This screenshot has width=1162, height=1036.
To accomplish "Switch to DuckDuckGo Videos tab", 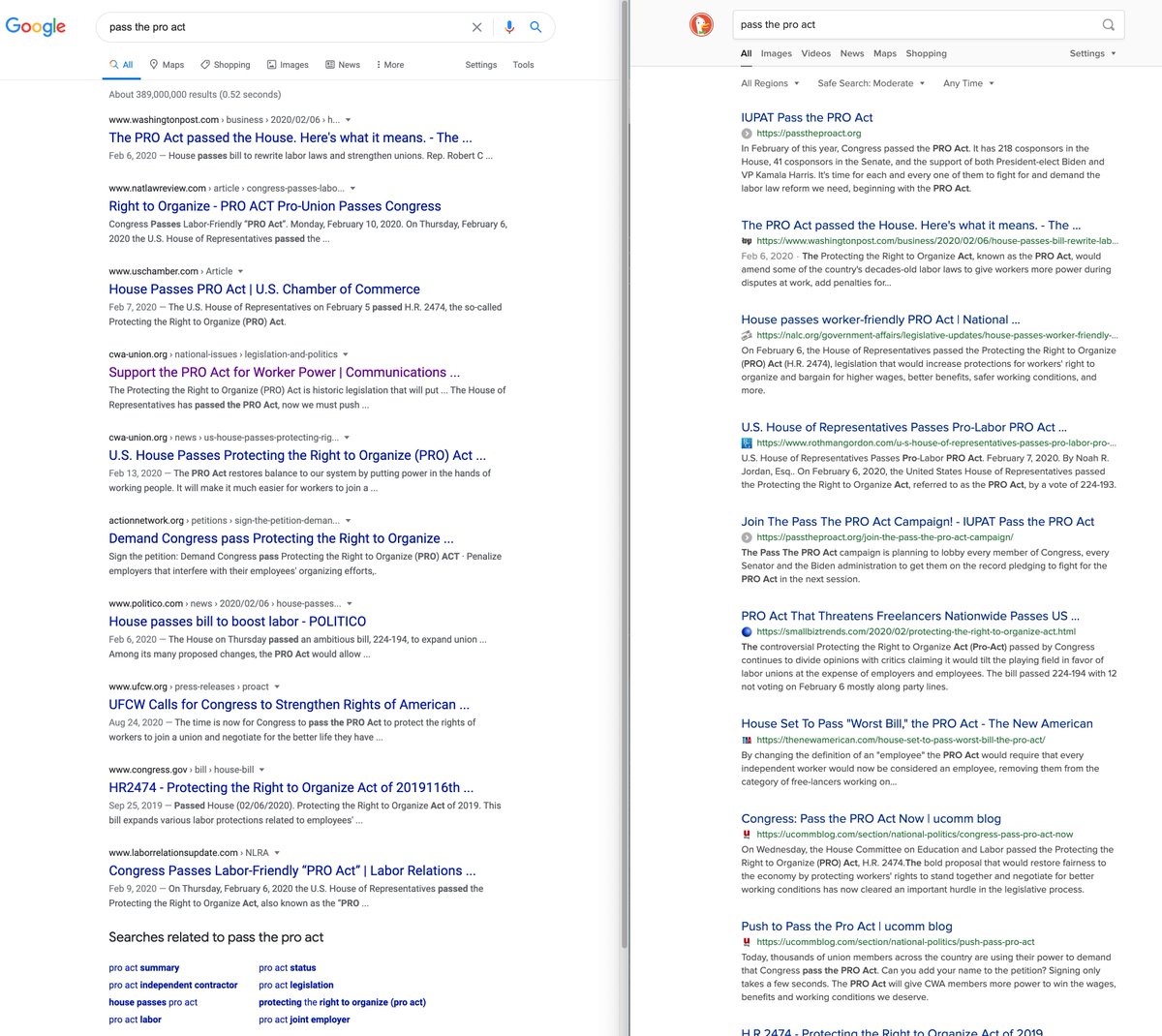I will [815, 53].
